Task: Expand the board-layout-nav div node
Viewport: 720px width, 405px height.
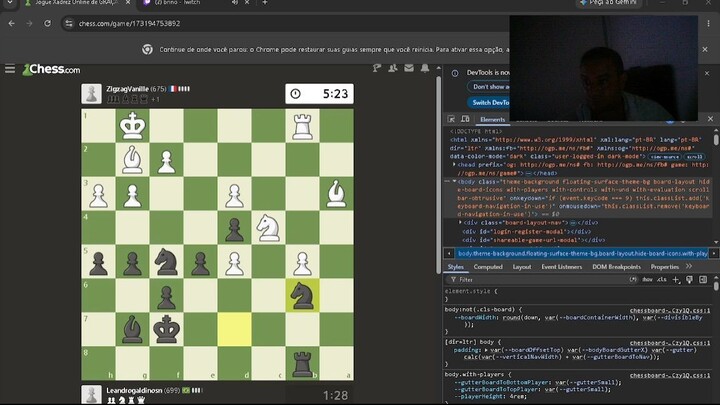Action: coord(461,223)
